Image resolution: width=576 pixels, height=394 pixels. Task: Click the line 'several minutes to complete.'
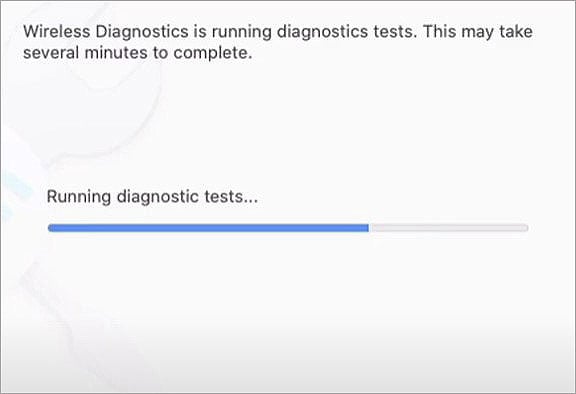(138, 53)
